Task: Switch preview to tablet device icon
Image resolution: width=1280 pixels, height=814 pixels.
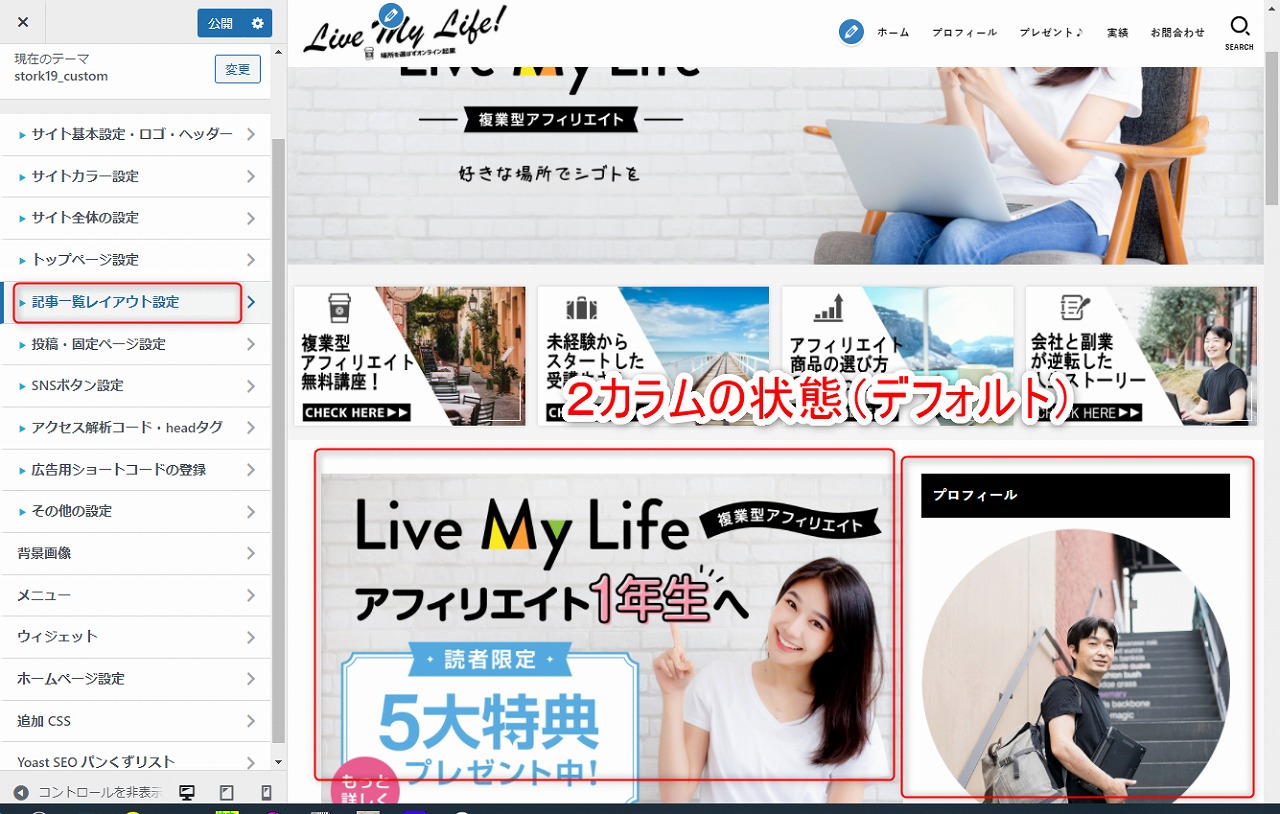Action: 226,792
